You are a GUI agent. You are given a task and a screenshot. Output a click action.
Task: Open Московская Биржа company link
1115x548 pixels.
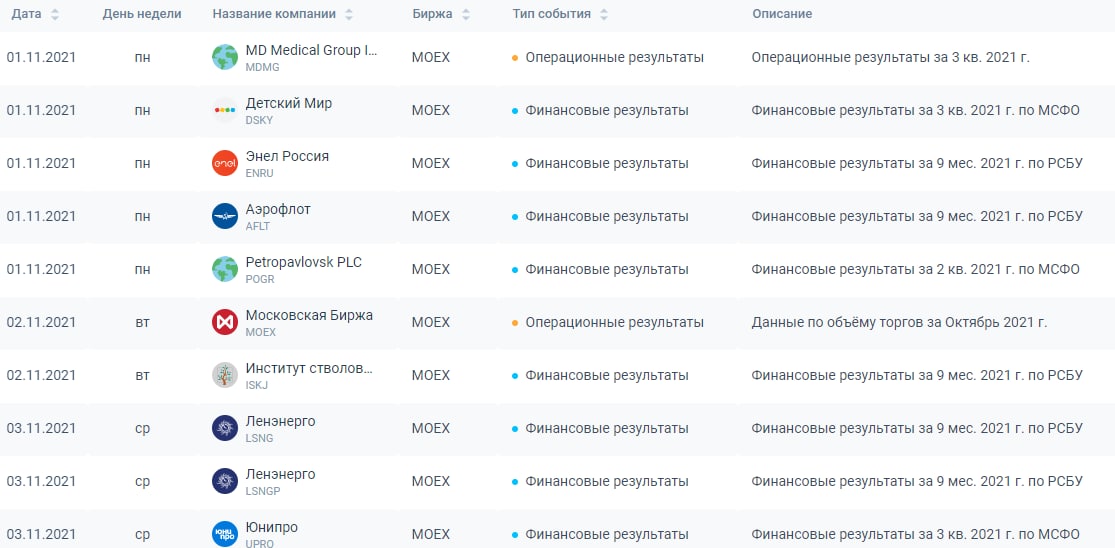[x=309, y=315]
